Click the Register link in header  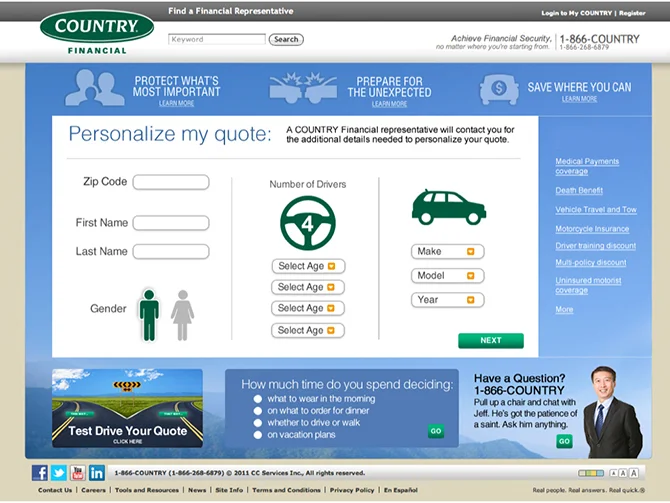point(632,13)
